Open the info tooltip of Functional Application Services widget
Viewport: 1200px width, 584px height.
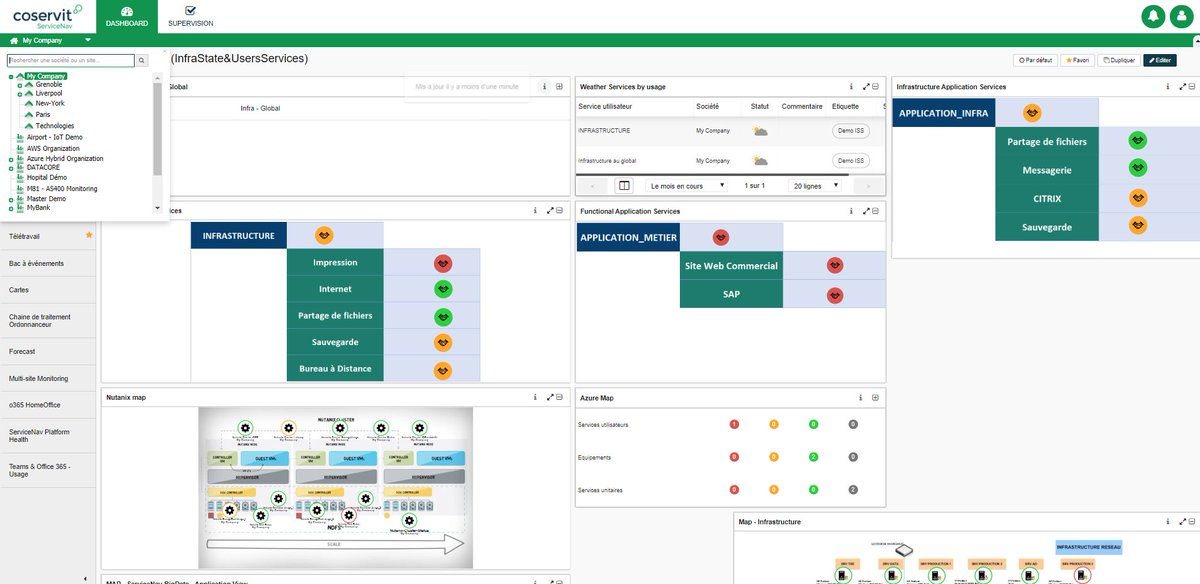(851, 210)
